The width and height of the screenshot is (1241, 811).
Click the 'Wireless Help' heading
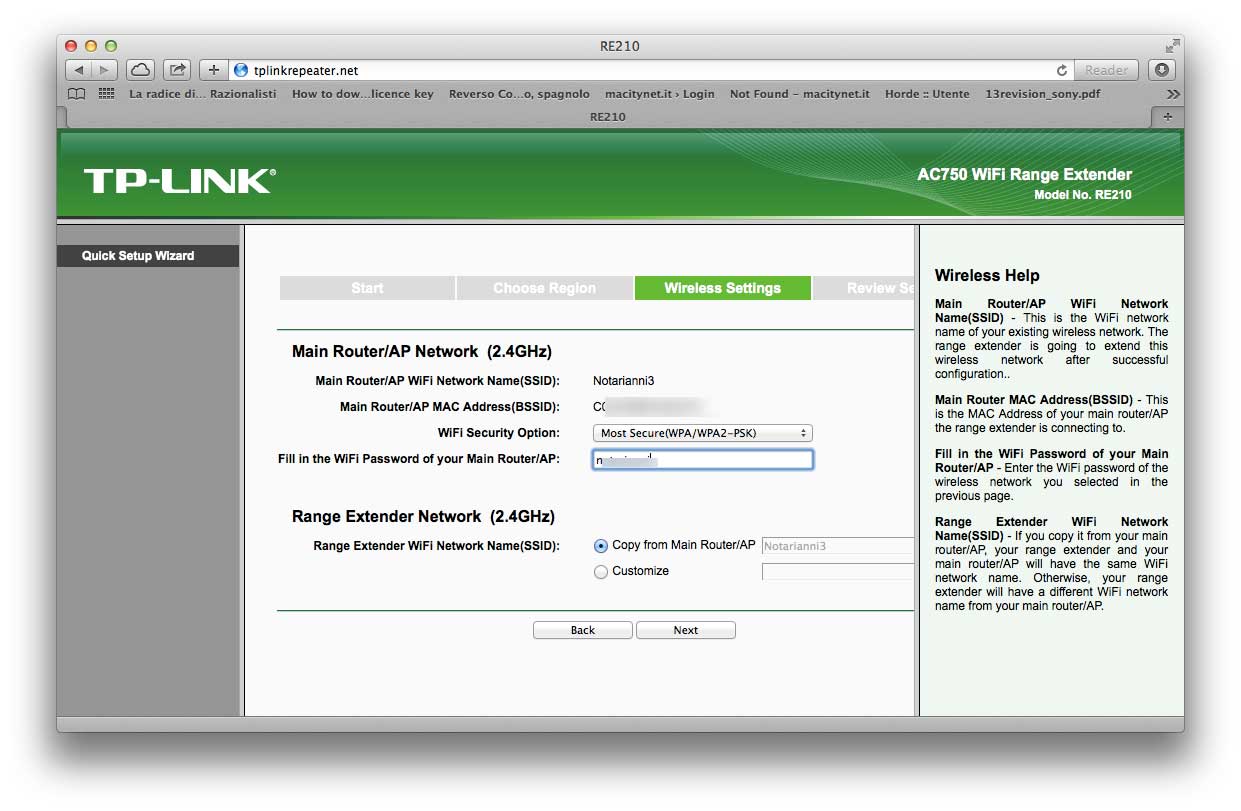[x=987, y=275]
